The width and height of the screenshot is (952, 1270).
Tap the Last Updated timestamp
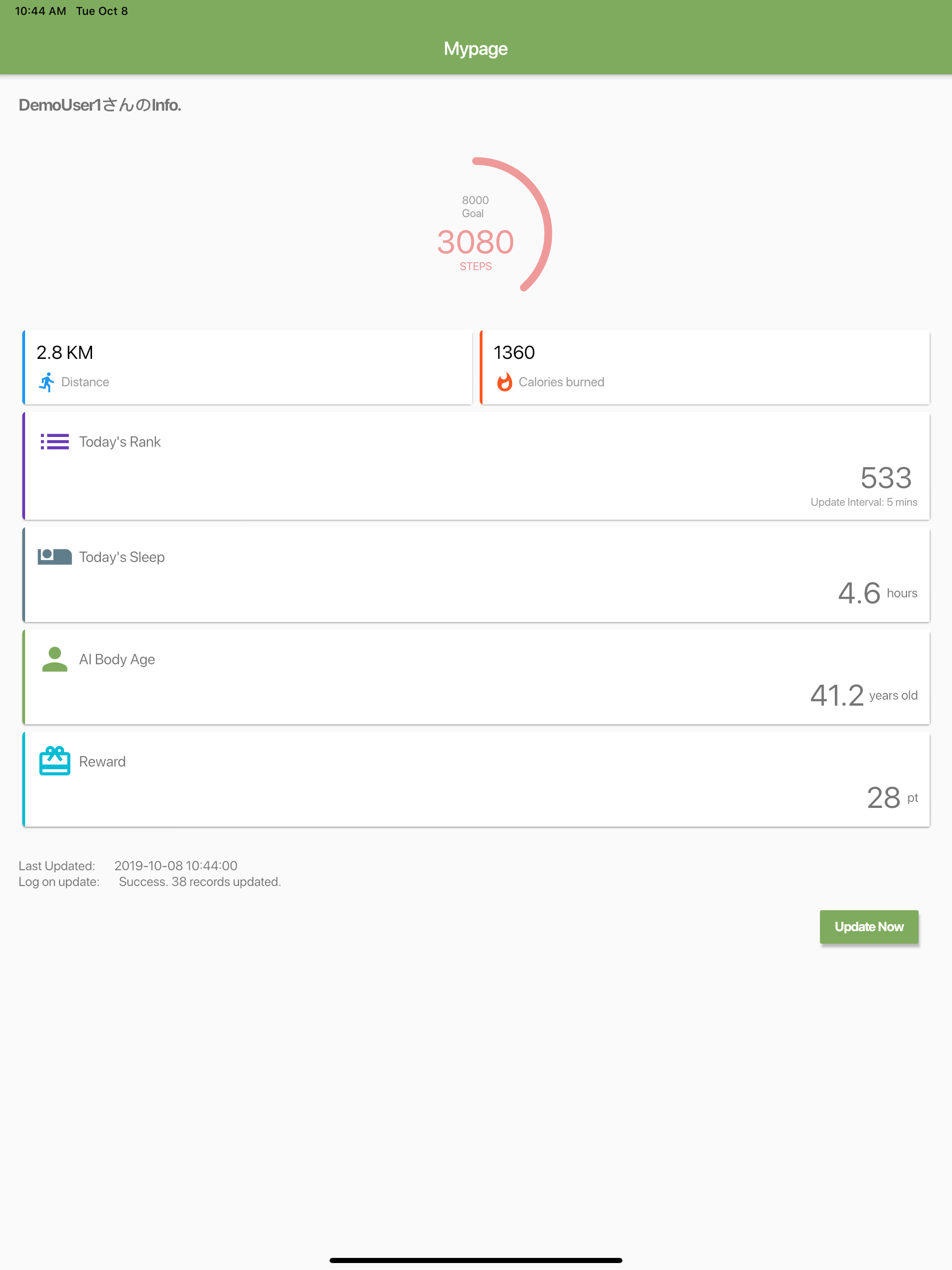pos(176,866)
